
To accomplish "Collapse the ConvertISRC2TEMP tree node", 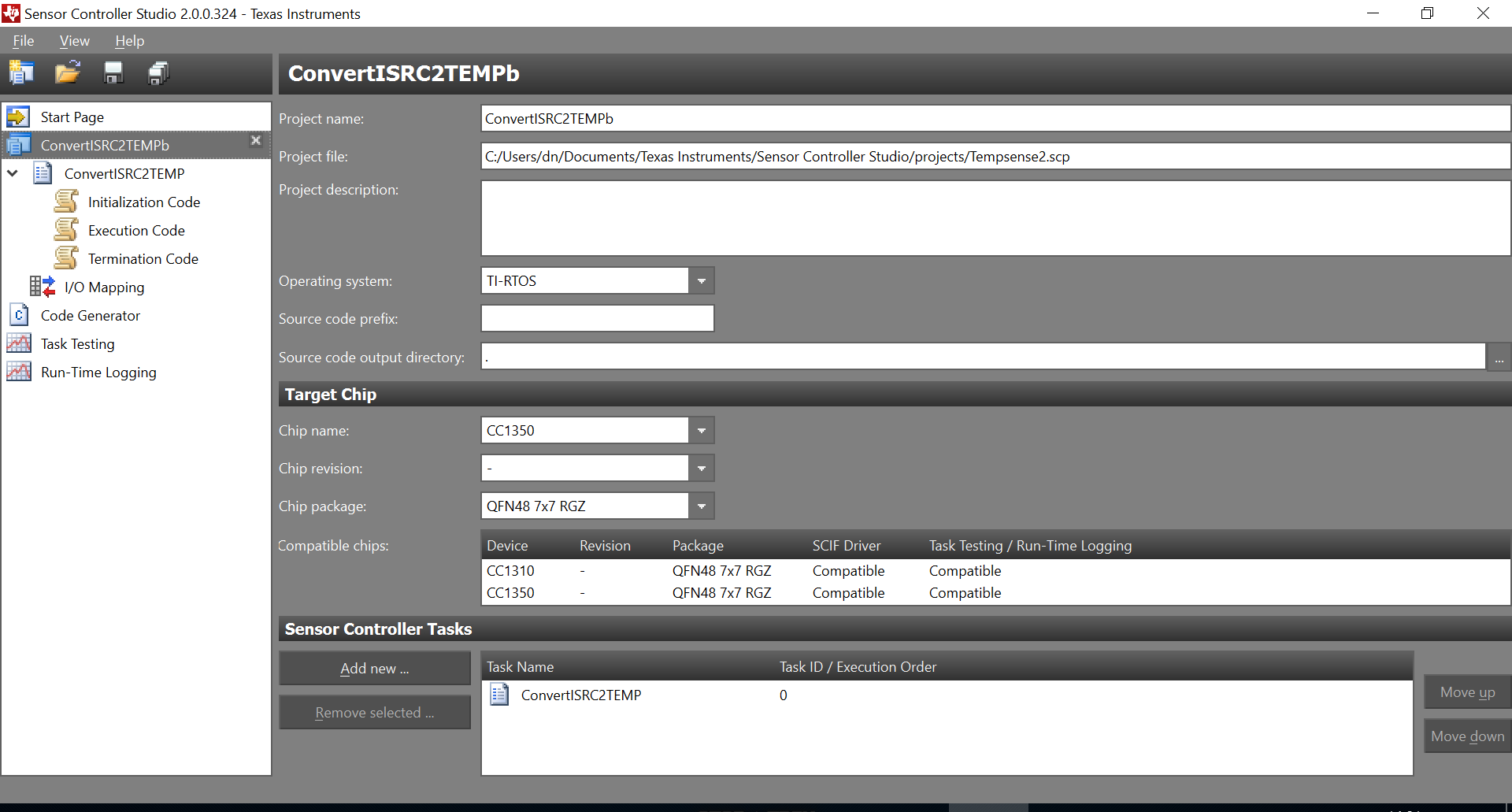I will (13, 173).
